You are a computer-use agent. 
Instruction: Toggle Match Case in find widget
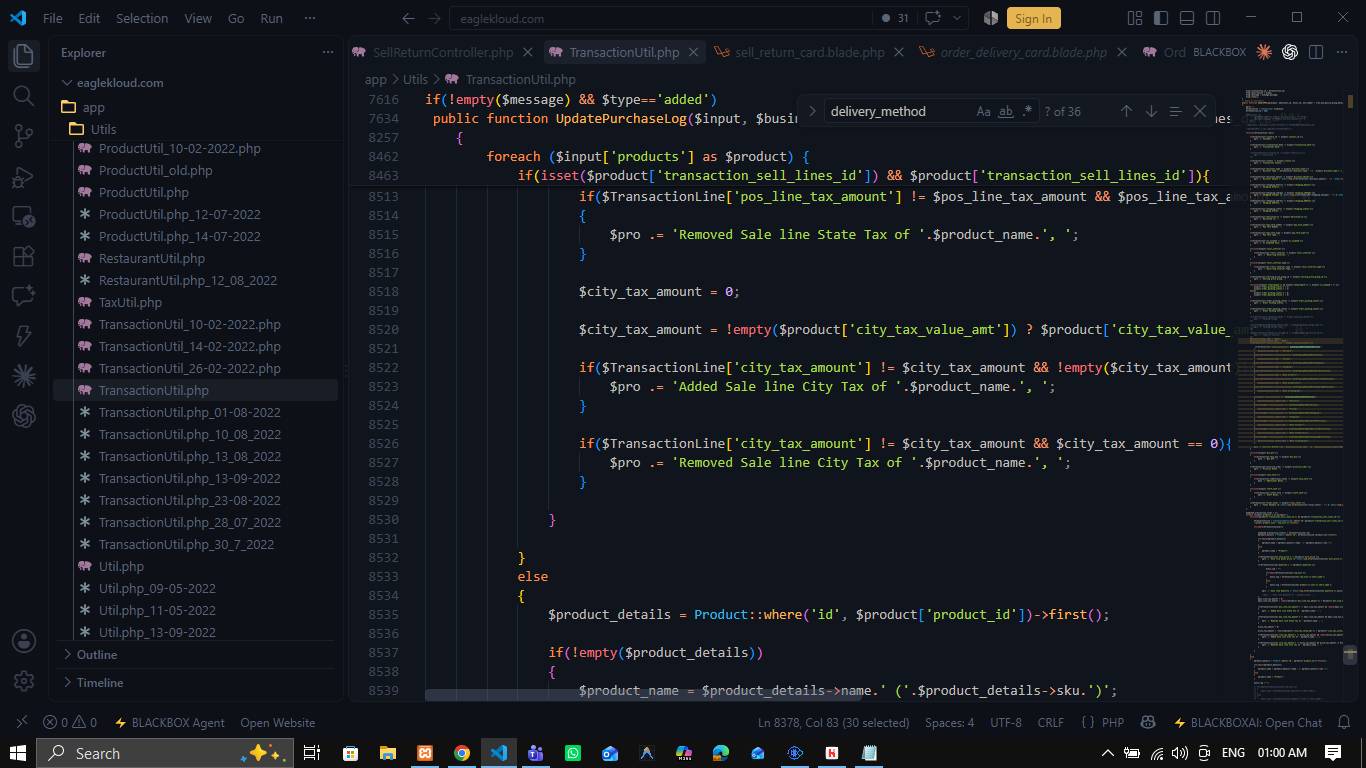tap(983, 111)
